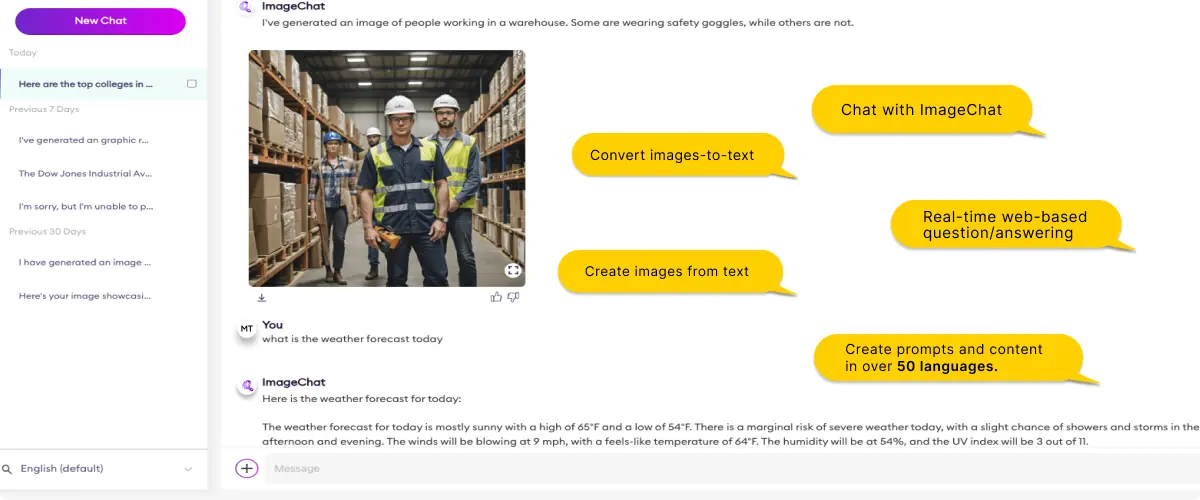
Task: Open chat 'The Dow Jones Industrial Av...'
Action: 85,173
